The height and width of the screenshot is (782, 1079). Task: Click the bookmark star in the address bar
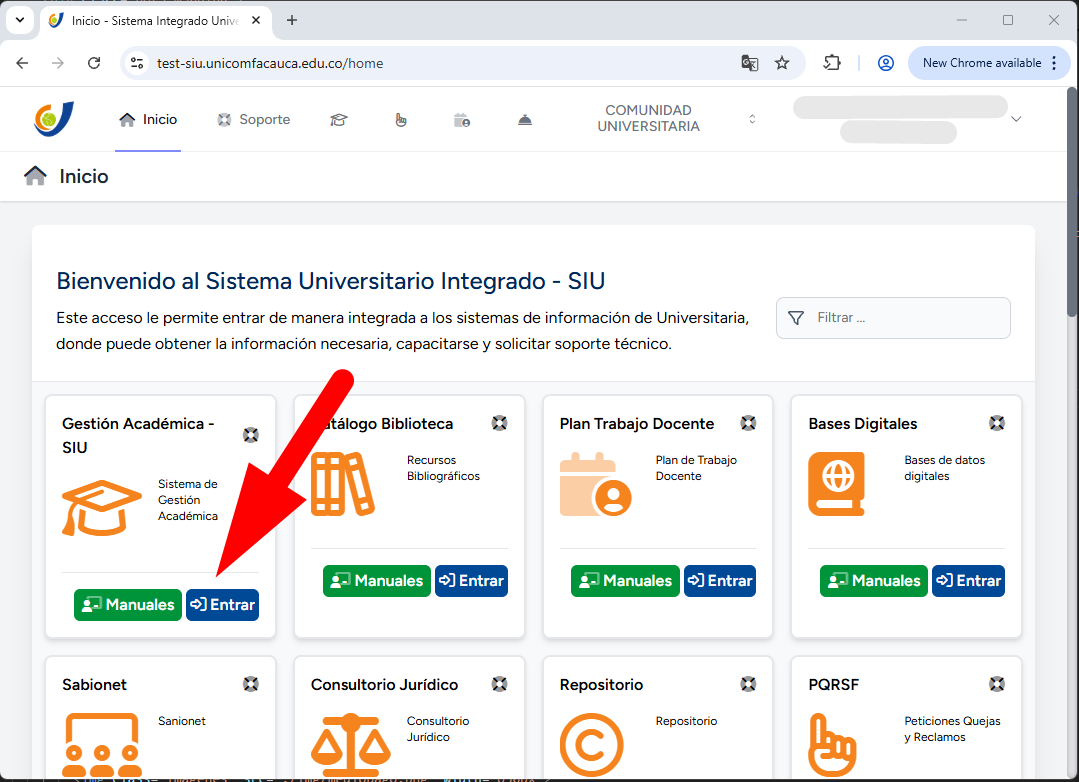point(783,62)
